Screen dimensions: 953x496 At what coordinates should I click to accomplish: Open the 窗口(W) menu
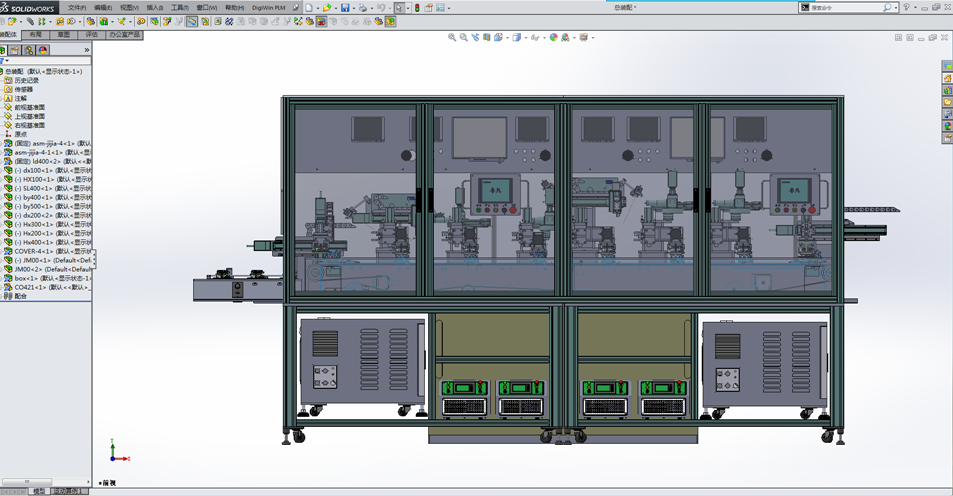click(207, 8)
